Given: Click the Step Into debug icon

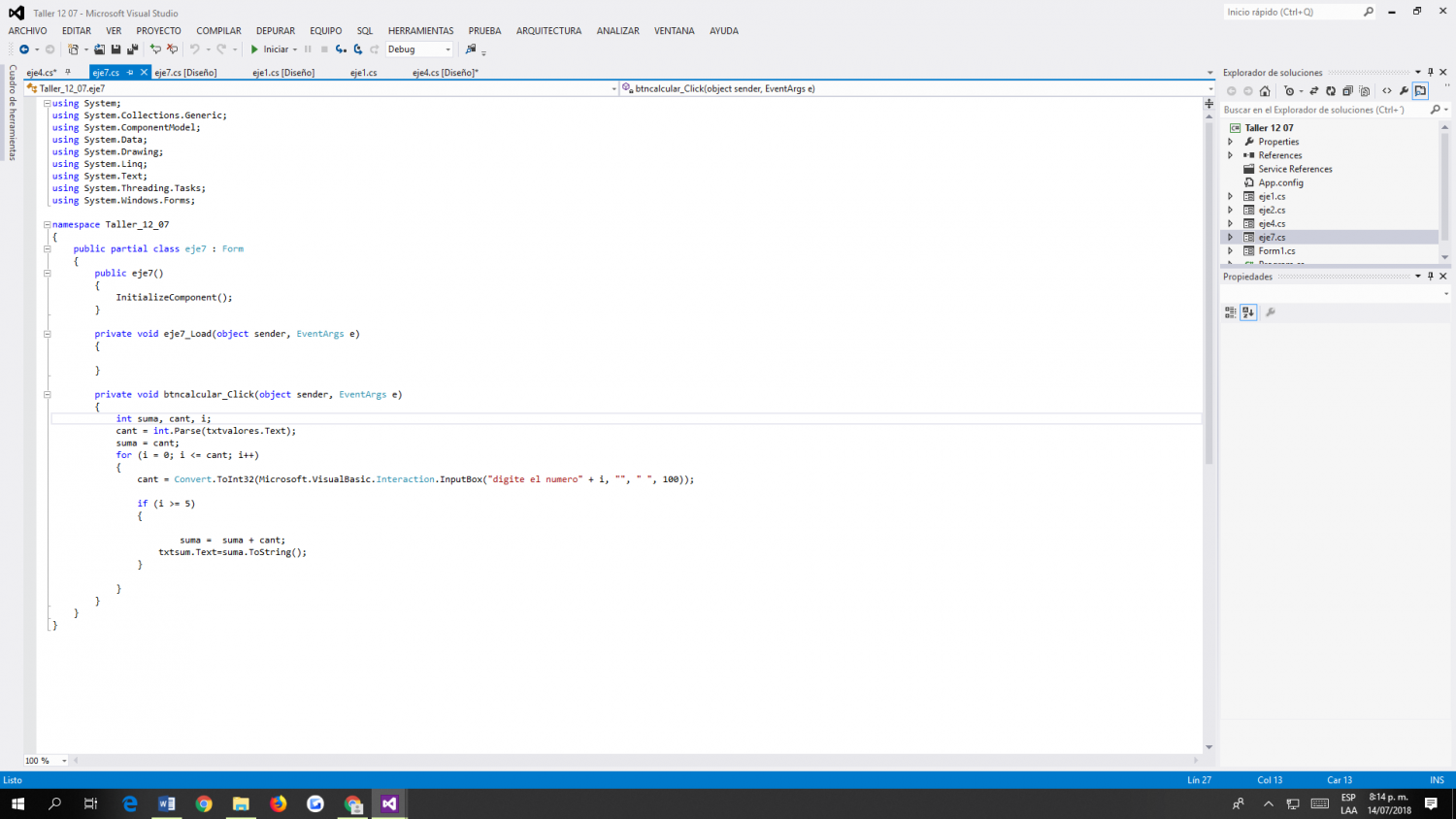Looking at the screenshot, I should pyautogui.click(x=341, y=49).
